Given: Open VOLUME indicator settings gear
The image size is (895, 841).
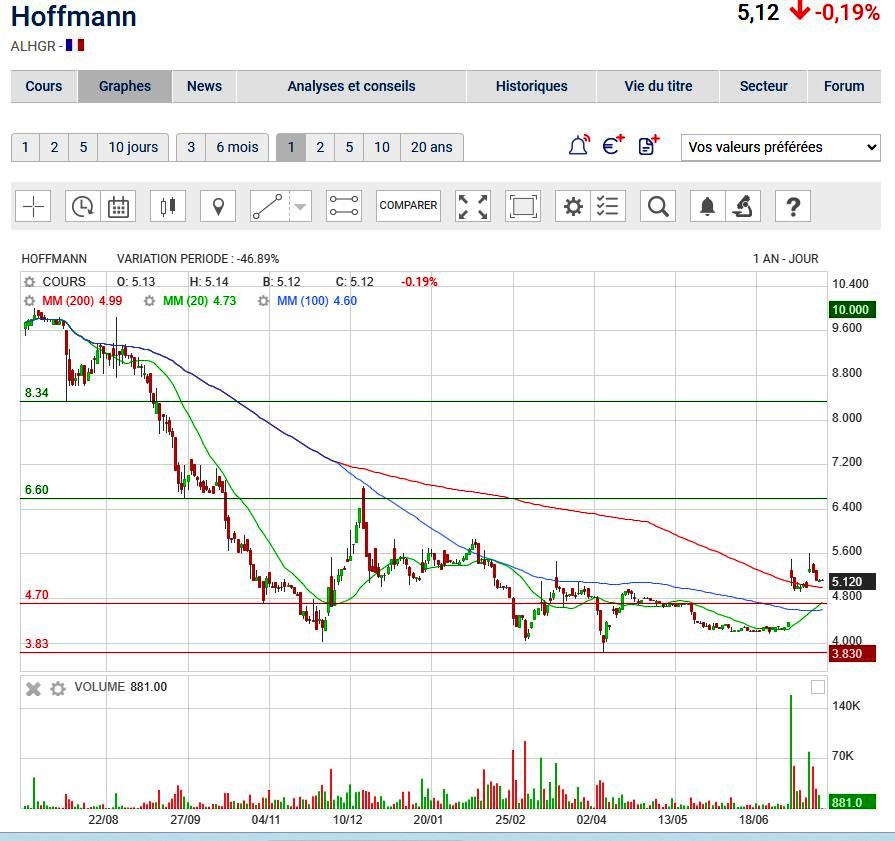Looking at the screenshot, I should tap(58, 689).
